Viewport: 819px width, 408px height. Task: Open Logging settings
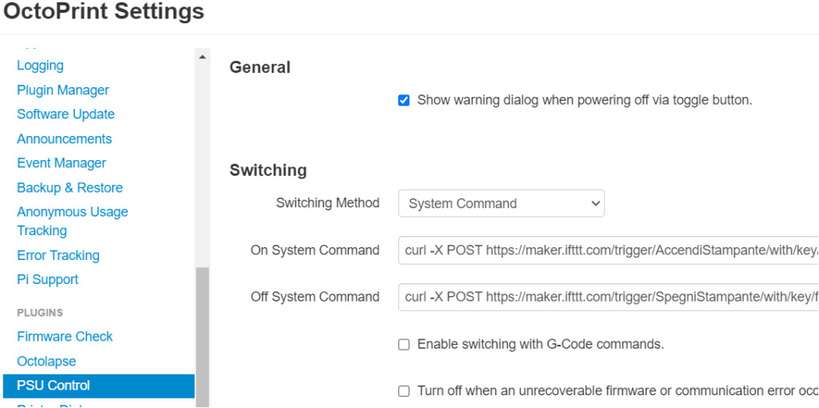click(x=40, y=66)
